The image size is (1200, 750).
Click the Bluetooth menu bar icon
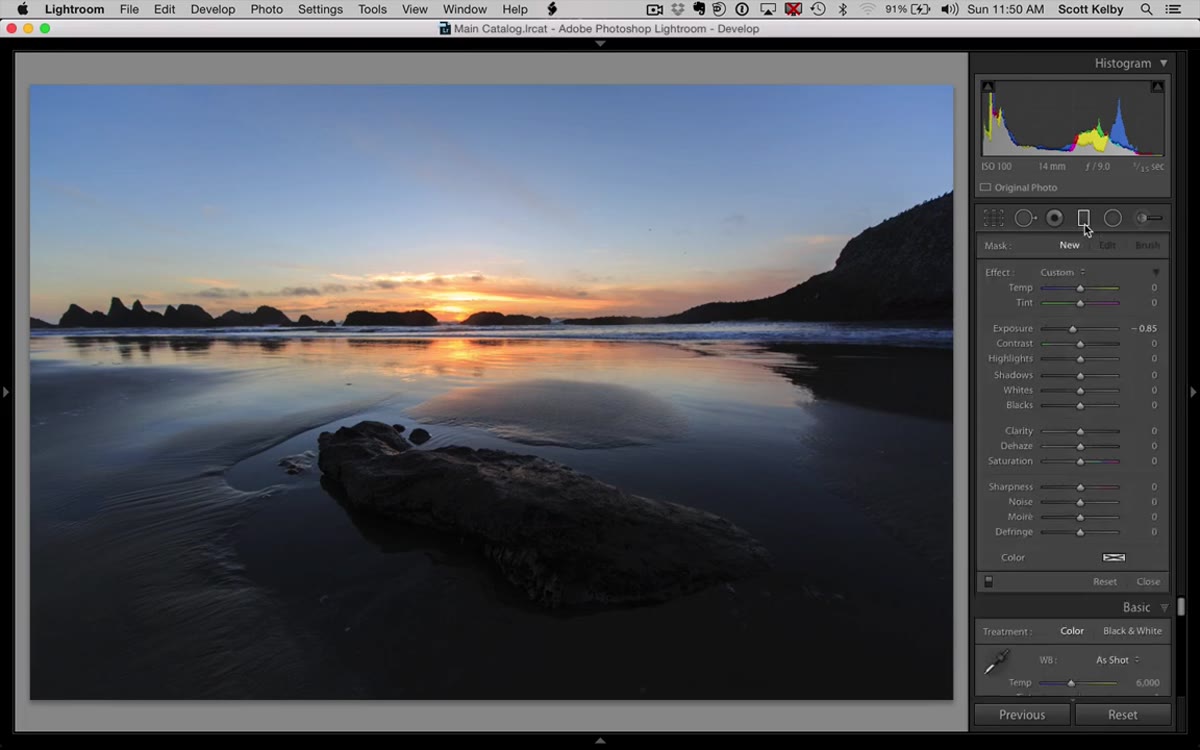click(x=842, y=9)
